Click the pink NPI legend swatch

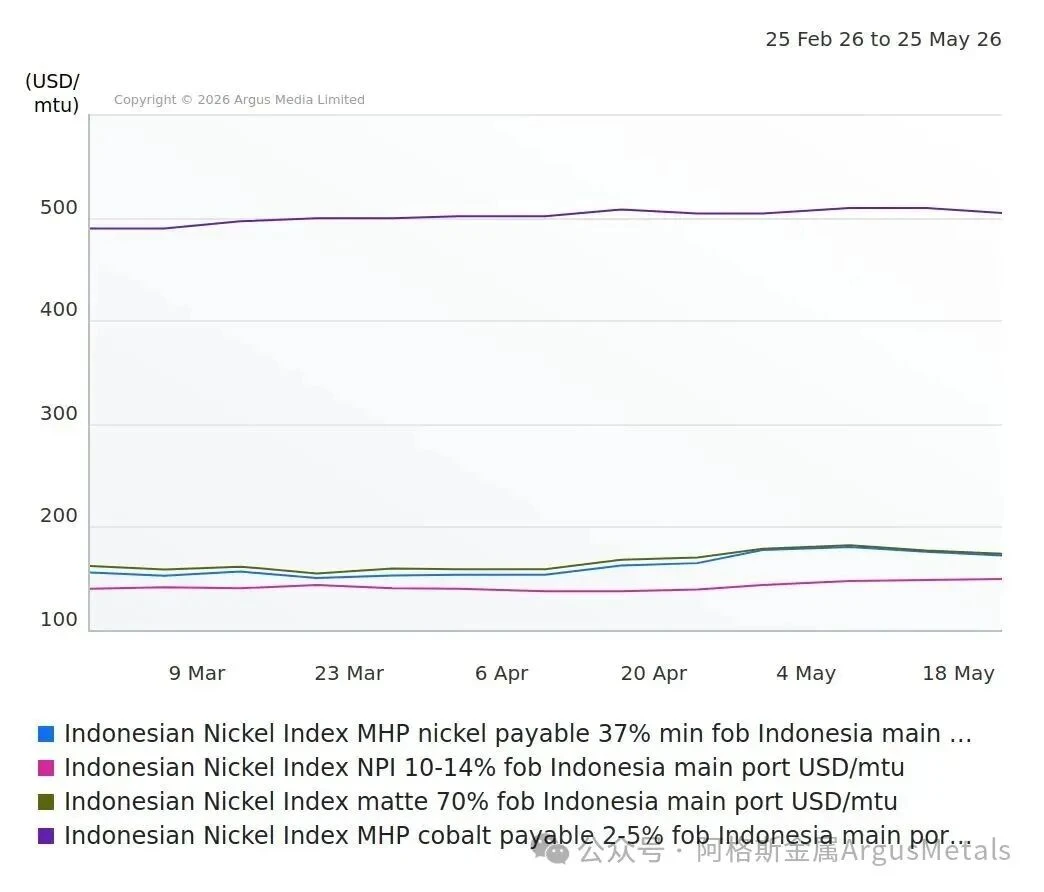click(46, 768)
